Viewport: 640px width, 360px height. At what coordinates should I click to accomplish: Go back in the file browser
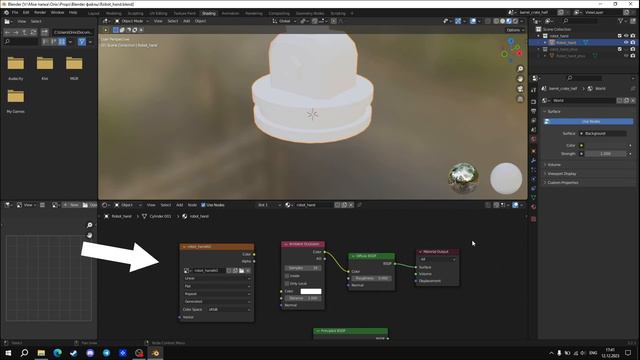click(7, 32)
